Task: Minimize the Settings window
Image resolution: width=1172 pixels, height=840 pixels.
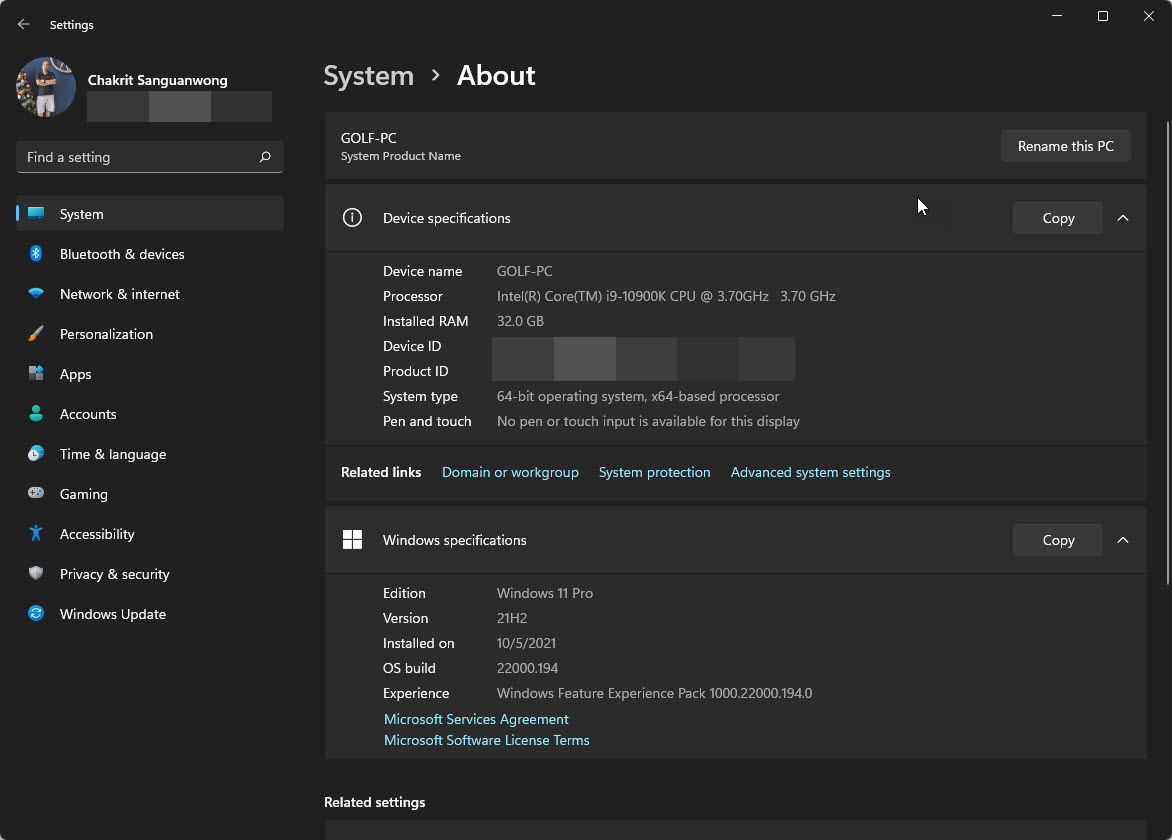Action: tap(1057, 16)
